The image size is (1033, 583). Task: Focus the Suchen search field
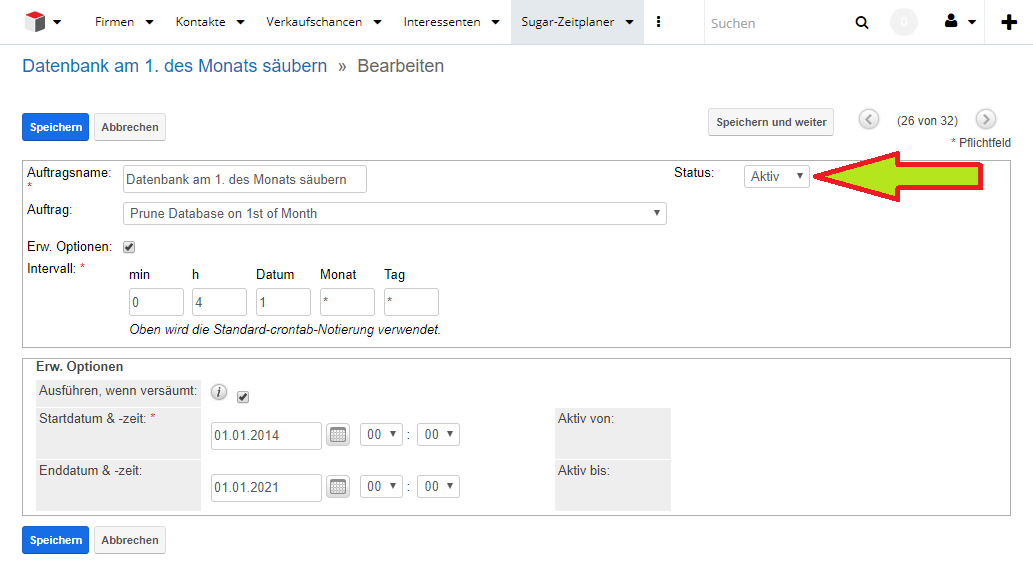click(x=777, y=23)
